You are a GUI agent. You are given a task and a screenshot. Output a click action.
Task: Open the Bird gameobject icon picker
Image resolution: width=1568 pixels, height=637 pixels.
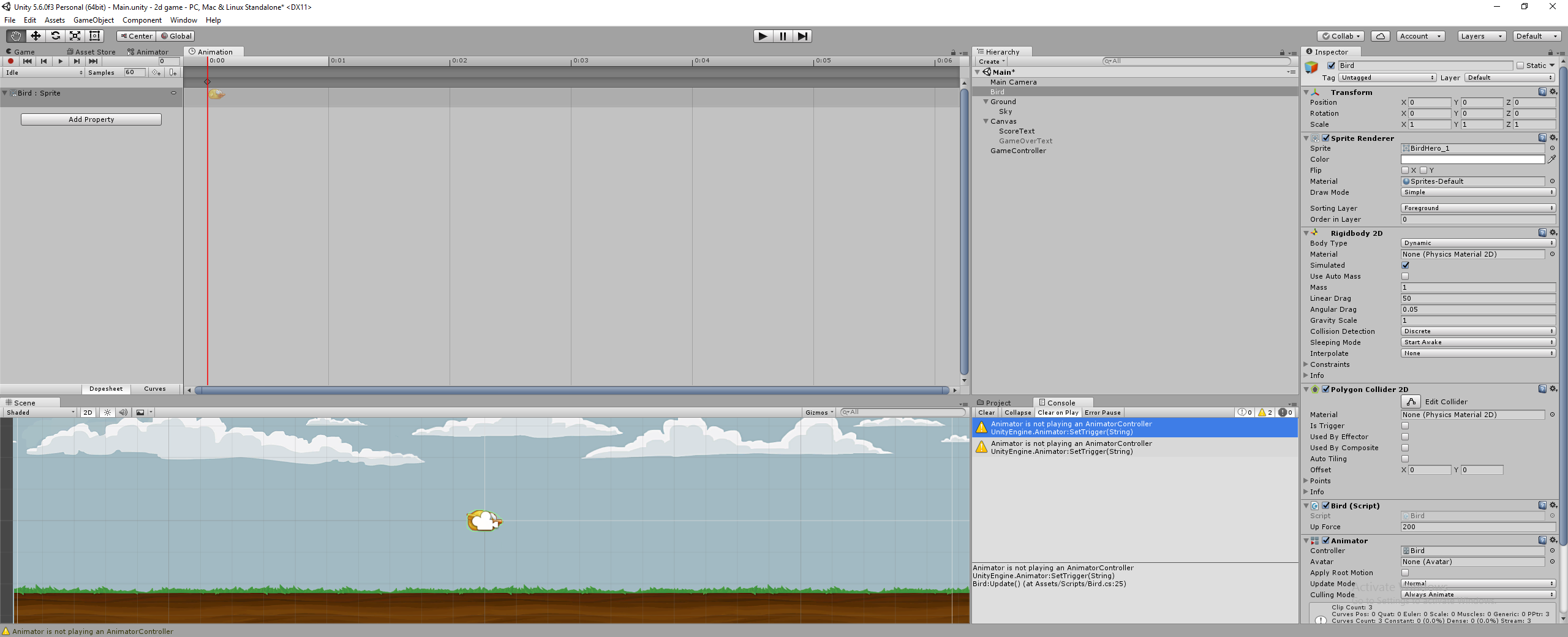tap(1311, 67)
